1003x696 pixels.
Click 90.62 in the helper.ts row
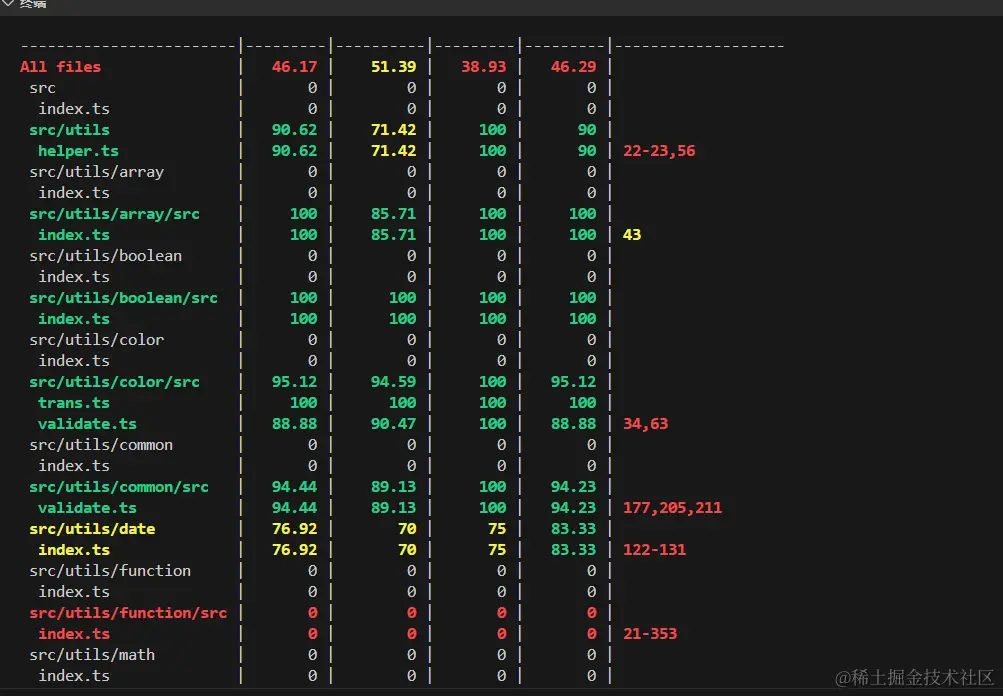point(294,151)
